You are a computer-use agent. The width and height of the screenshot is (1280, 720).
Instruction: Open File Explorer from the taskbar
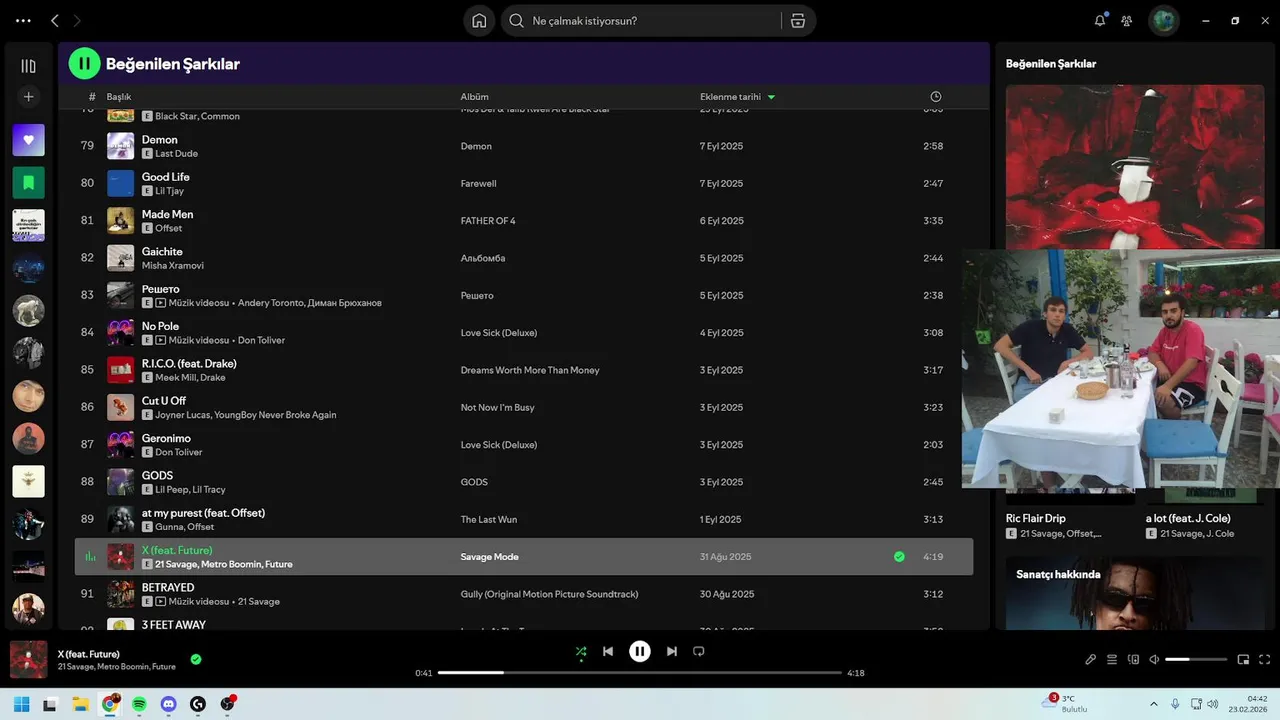point(80,704)
